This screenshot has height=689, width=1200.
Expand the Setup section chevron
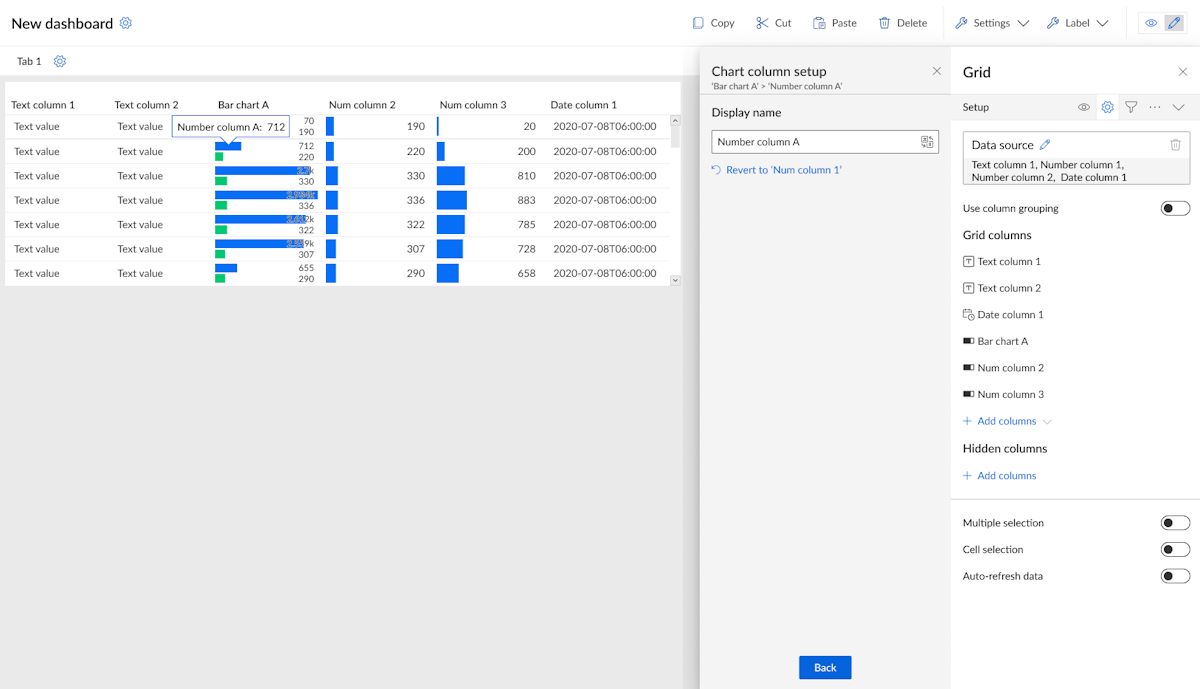click(1179, 107)
